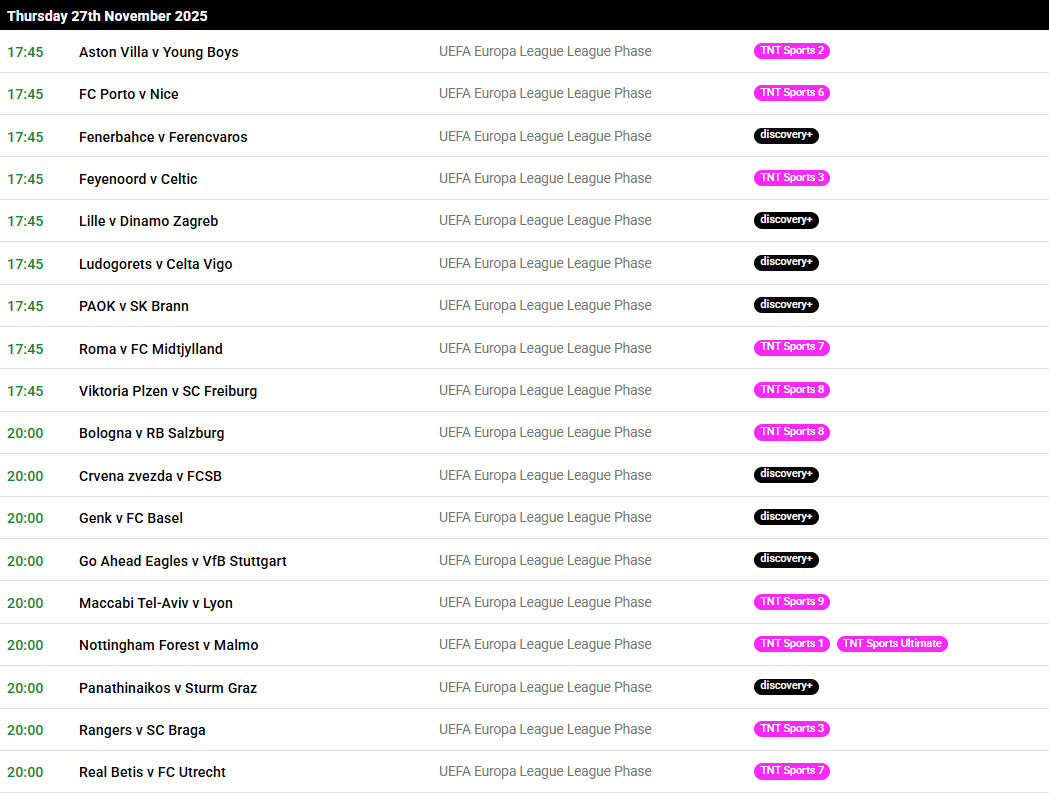The image size is (1049, 793).
Task: Select the Rangers v SC Braga match
Action: [142, 731]
